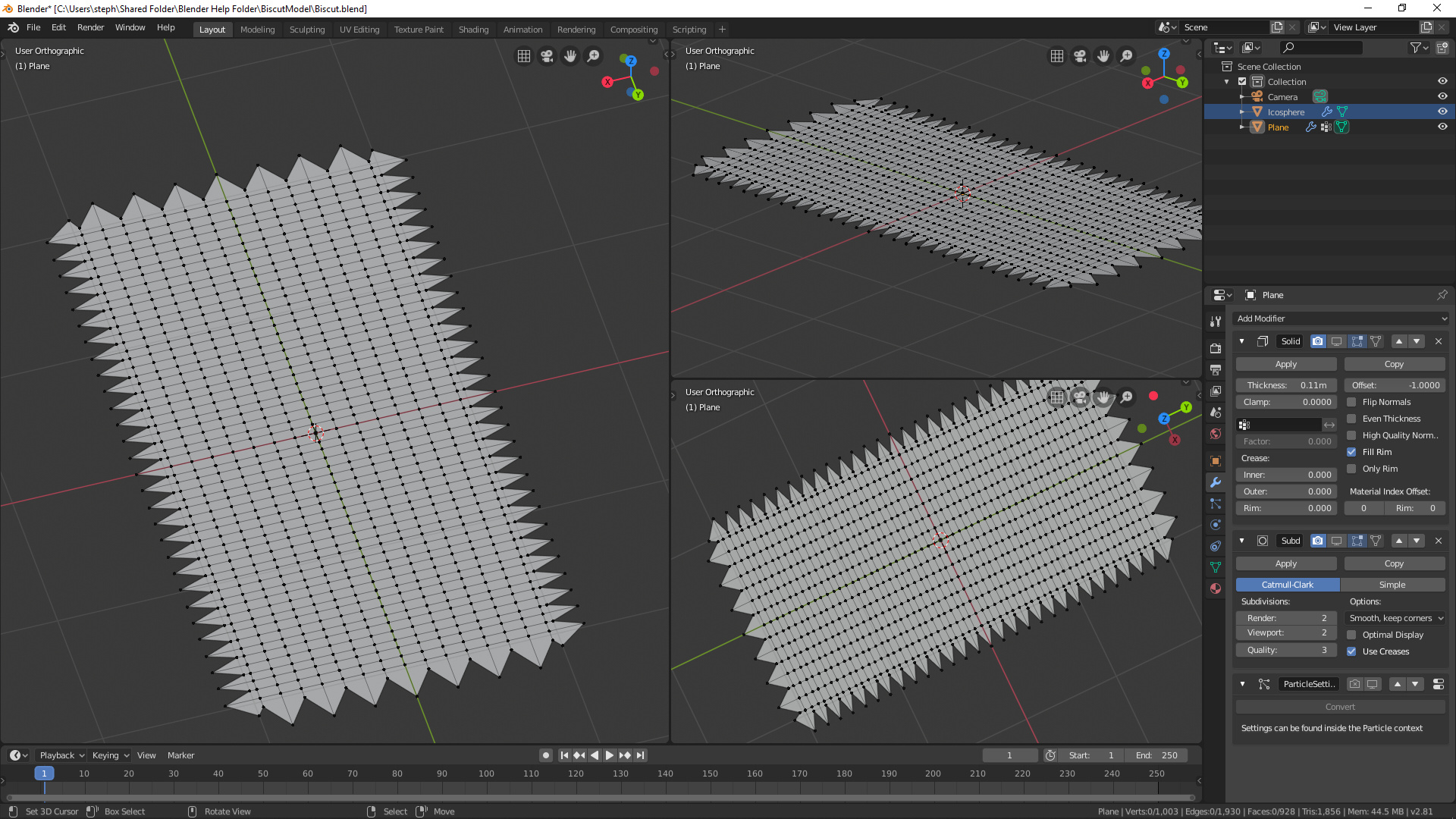Open the Add Modifier dropdown

(x=1341, y=318)
